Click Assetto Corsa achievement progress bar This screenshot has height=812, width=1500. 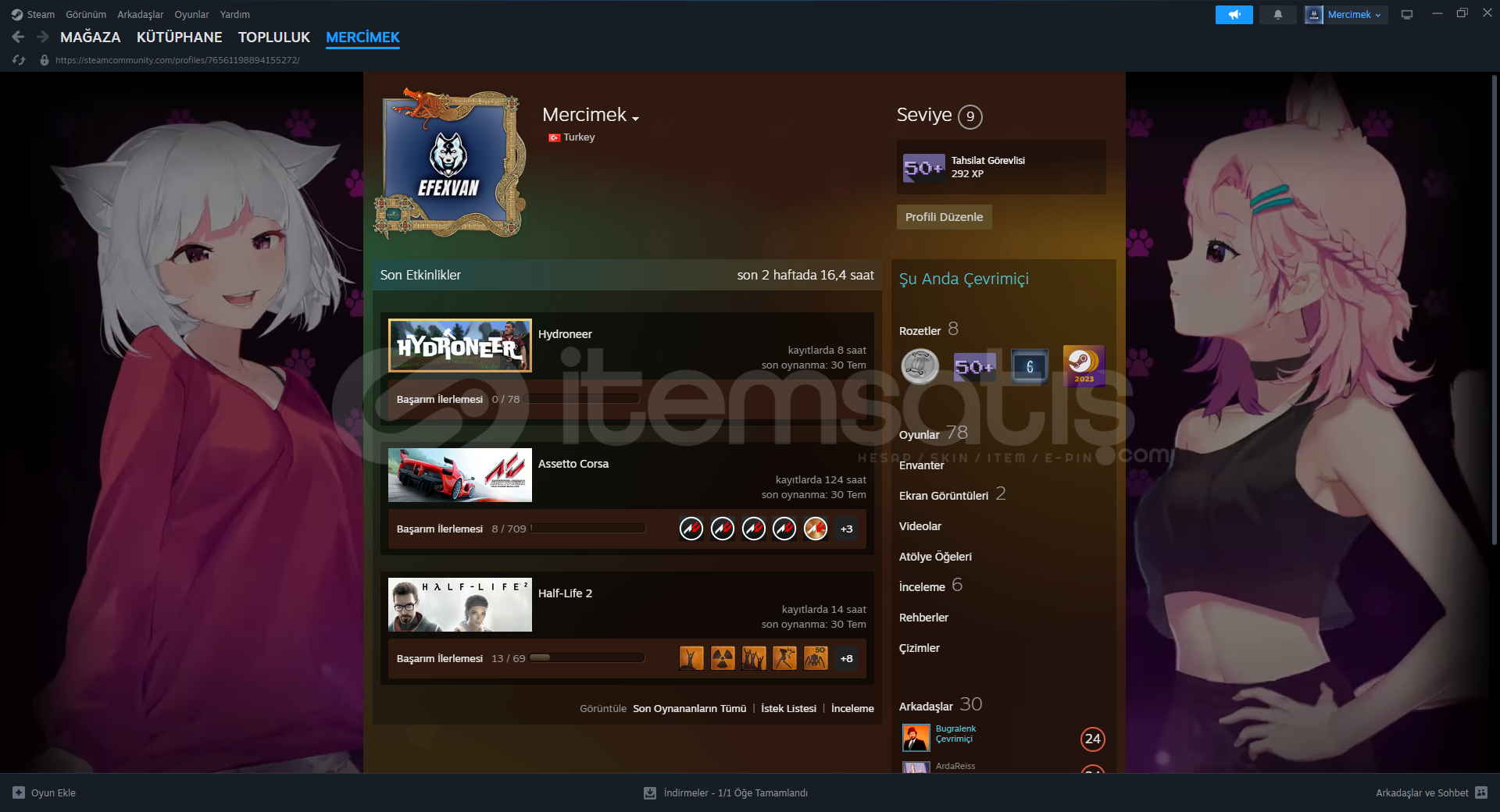point(587,529)
